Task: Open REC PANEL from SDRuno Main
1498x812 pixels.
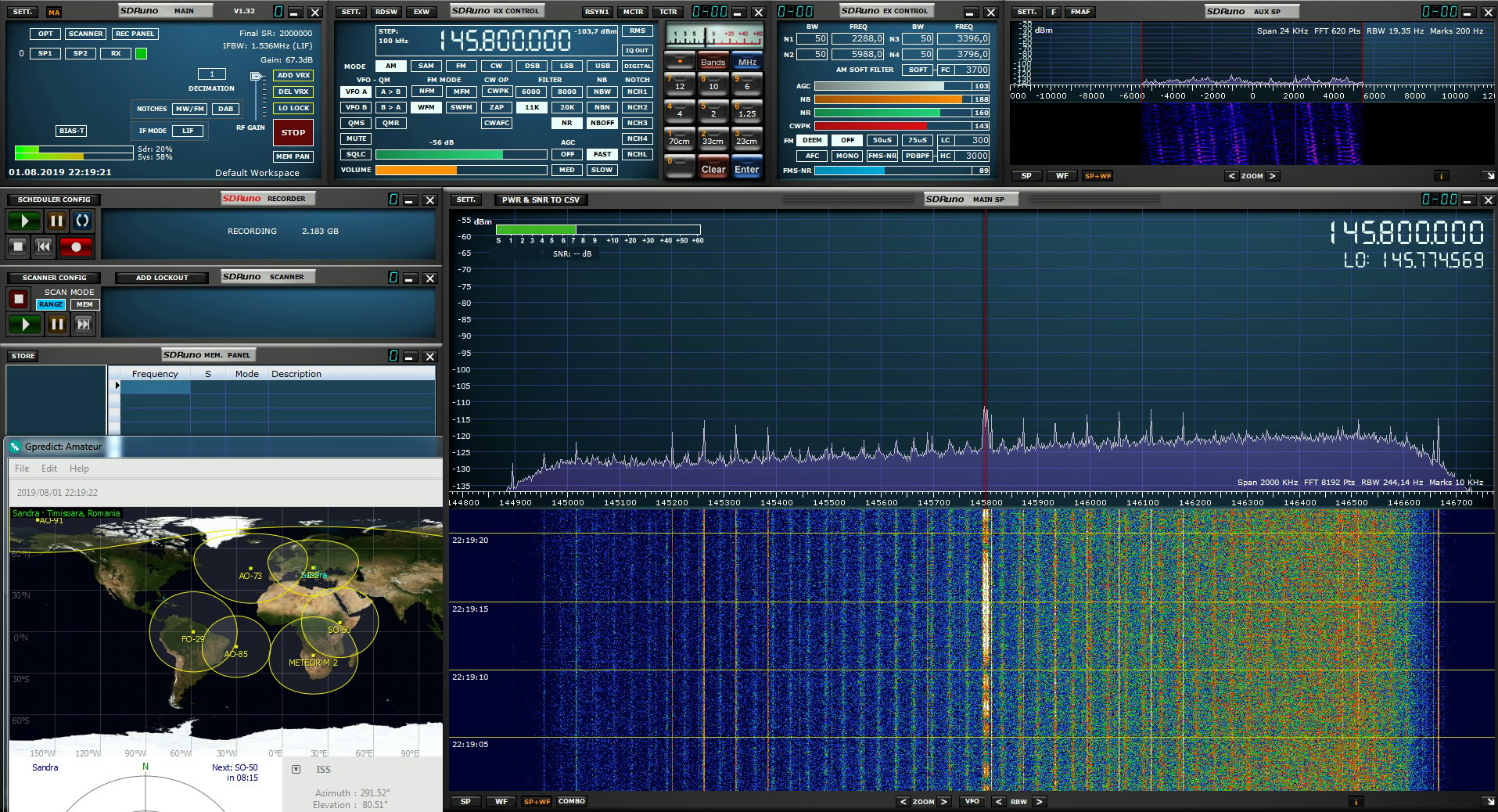Action: (135, 34)
